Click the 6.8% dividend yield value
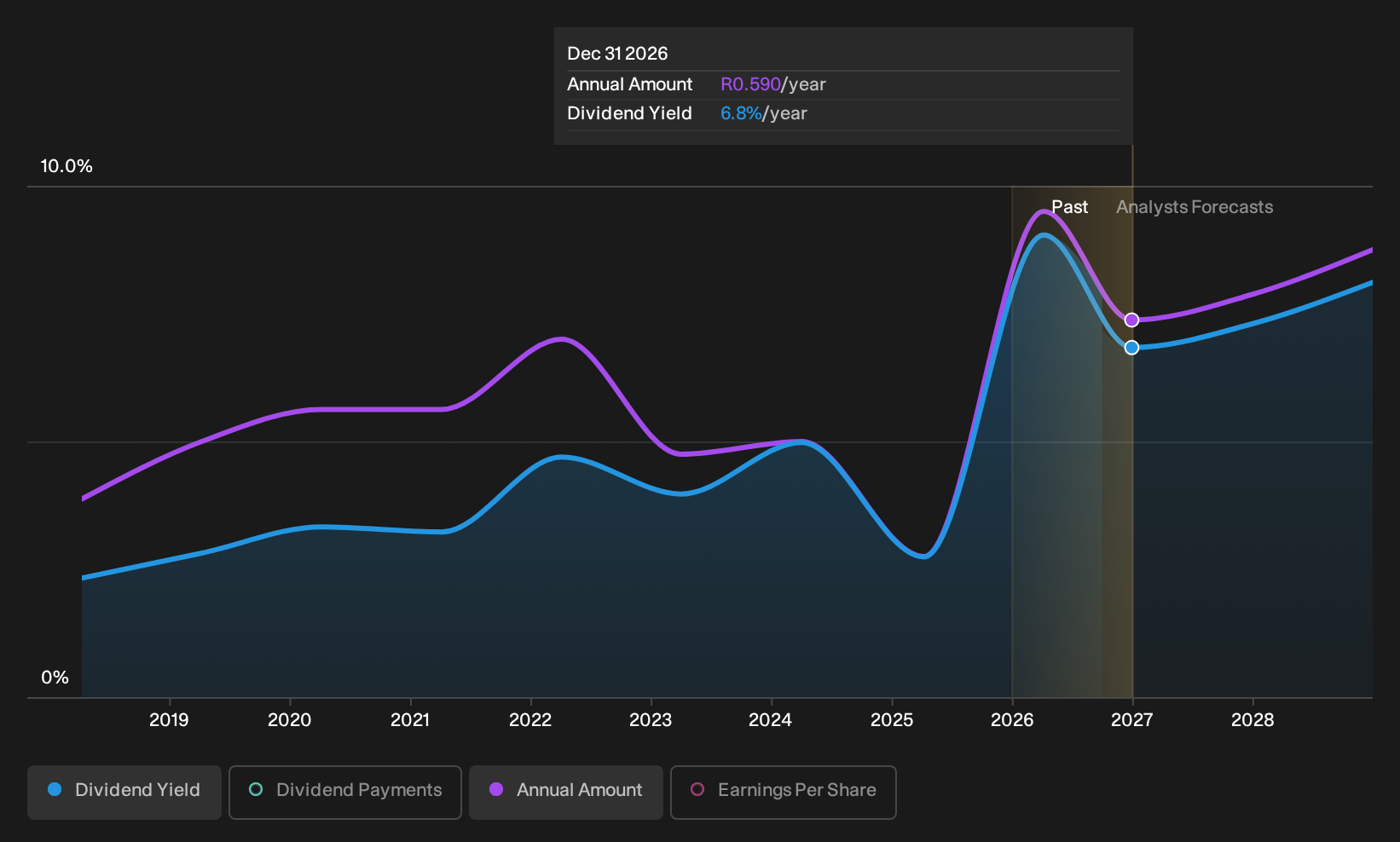The width and height of the screenshot is (1400, 842). pos(741,113)
